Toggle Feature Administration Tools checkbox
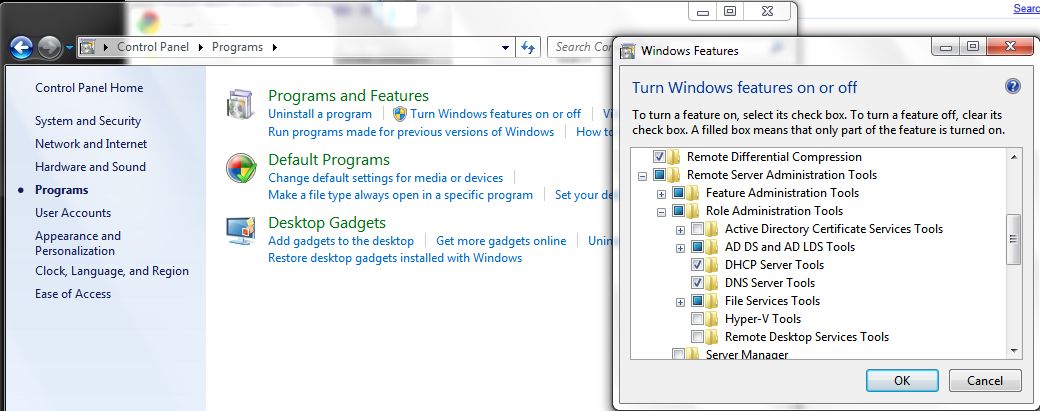The width and height of the screenshot is (1040, 411). point(678,193)
